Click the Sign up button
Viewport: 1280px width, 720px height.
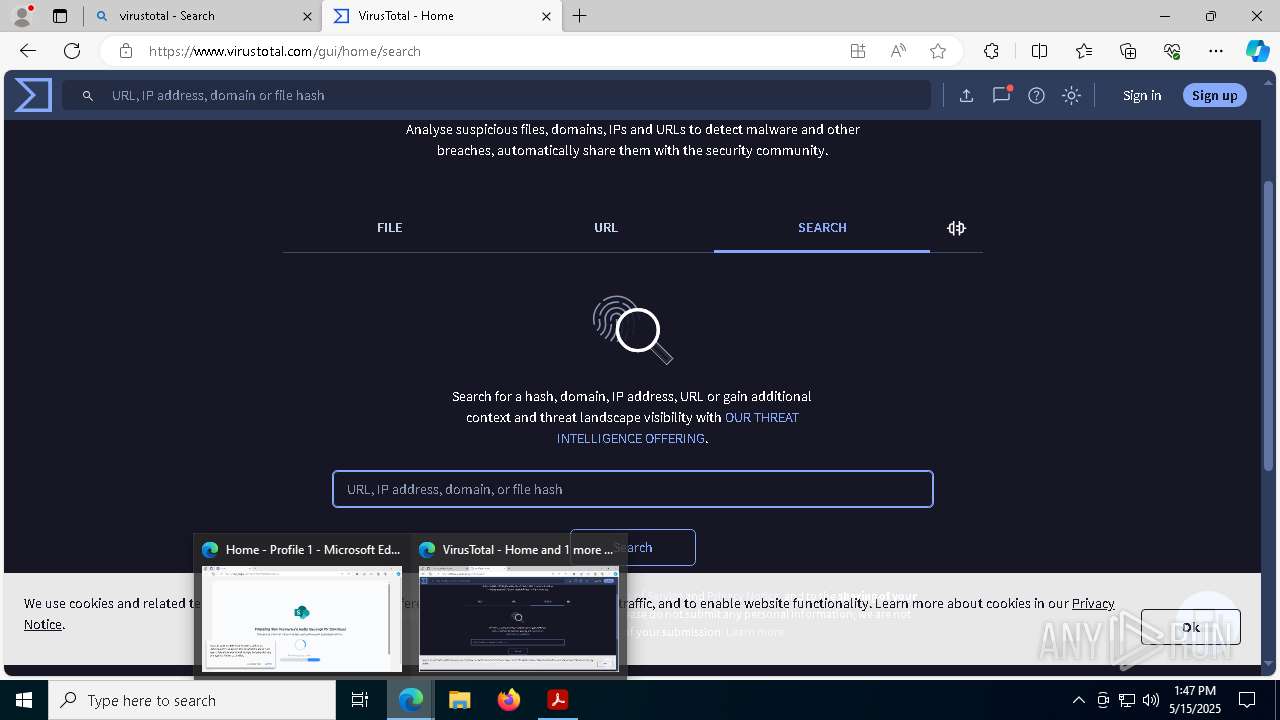[1214, 95]
